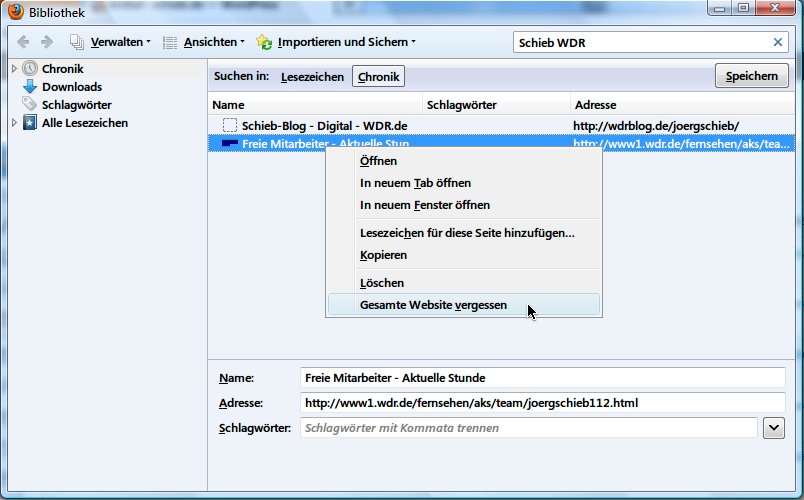
Task: Open Importieren und Sichern dropdown
Action: (x=346, y=42)
